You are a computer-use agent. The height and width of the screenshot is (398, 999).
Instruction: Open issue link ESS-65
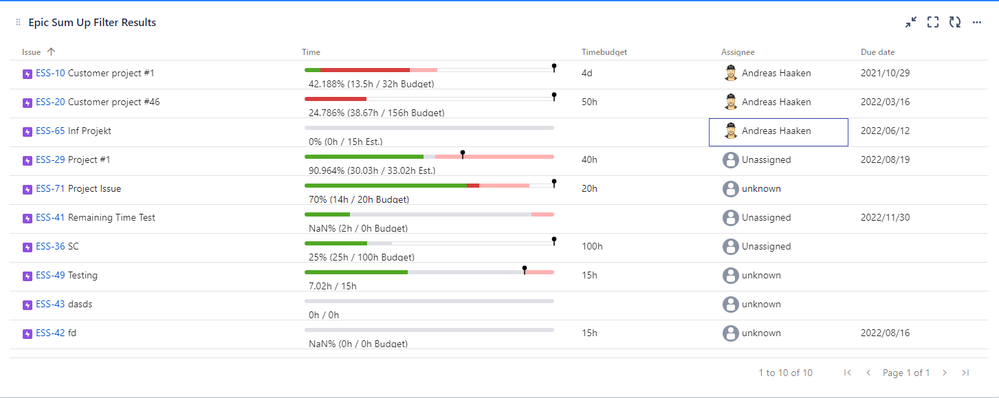(50, 131)
